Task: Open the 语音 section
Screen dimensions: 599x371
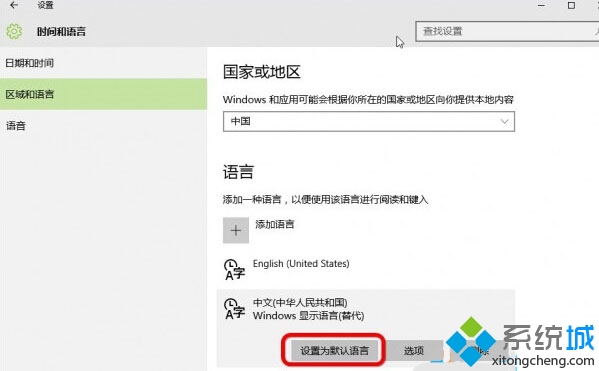Action: [104, 126]
